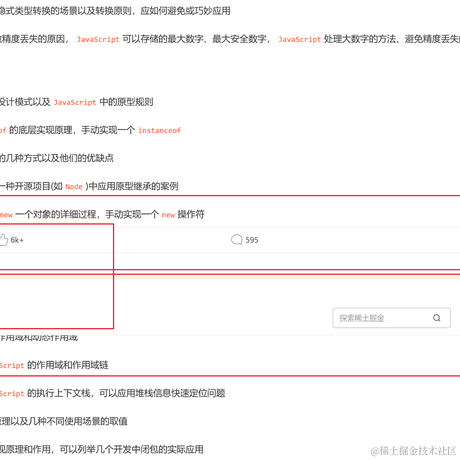Click text 中应用原型继承的案例
The image size is (460, 460).
pos(133,186)
